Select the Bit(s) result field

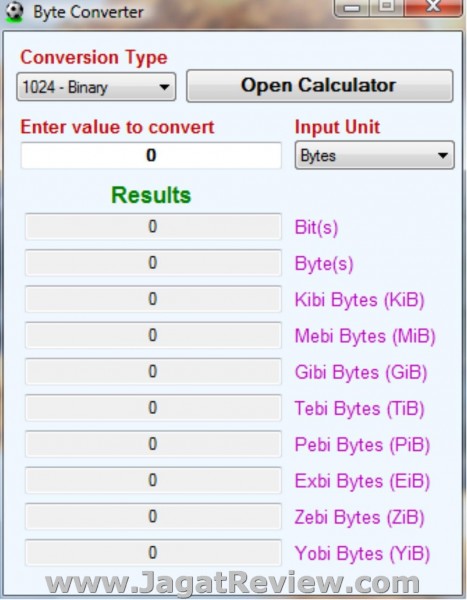(153, 227)
